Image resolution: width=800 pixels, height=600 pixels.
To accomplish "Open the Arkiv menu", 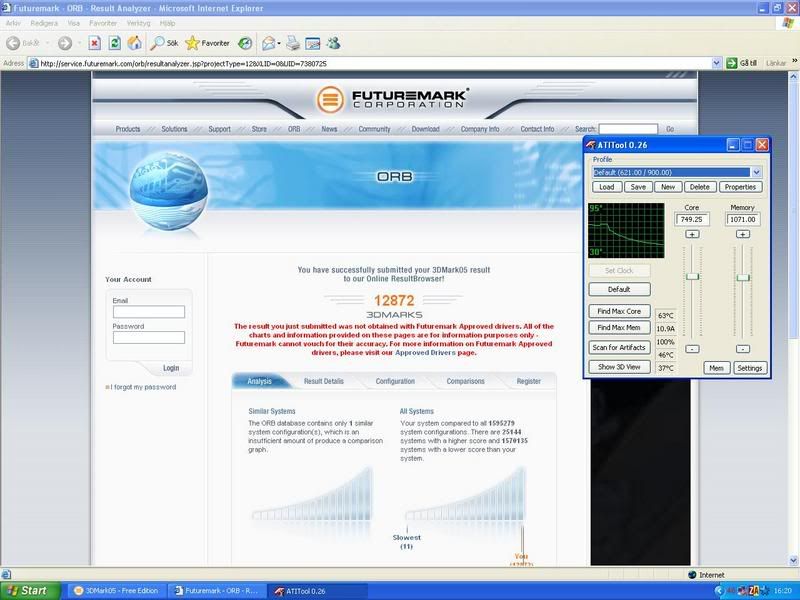I will [x=13, y=23].
